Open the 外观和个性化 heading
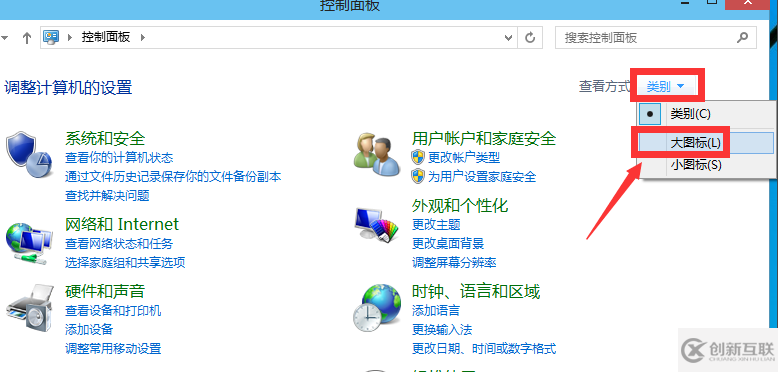The width and height of the screenshot is (778, 372). 460,205
